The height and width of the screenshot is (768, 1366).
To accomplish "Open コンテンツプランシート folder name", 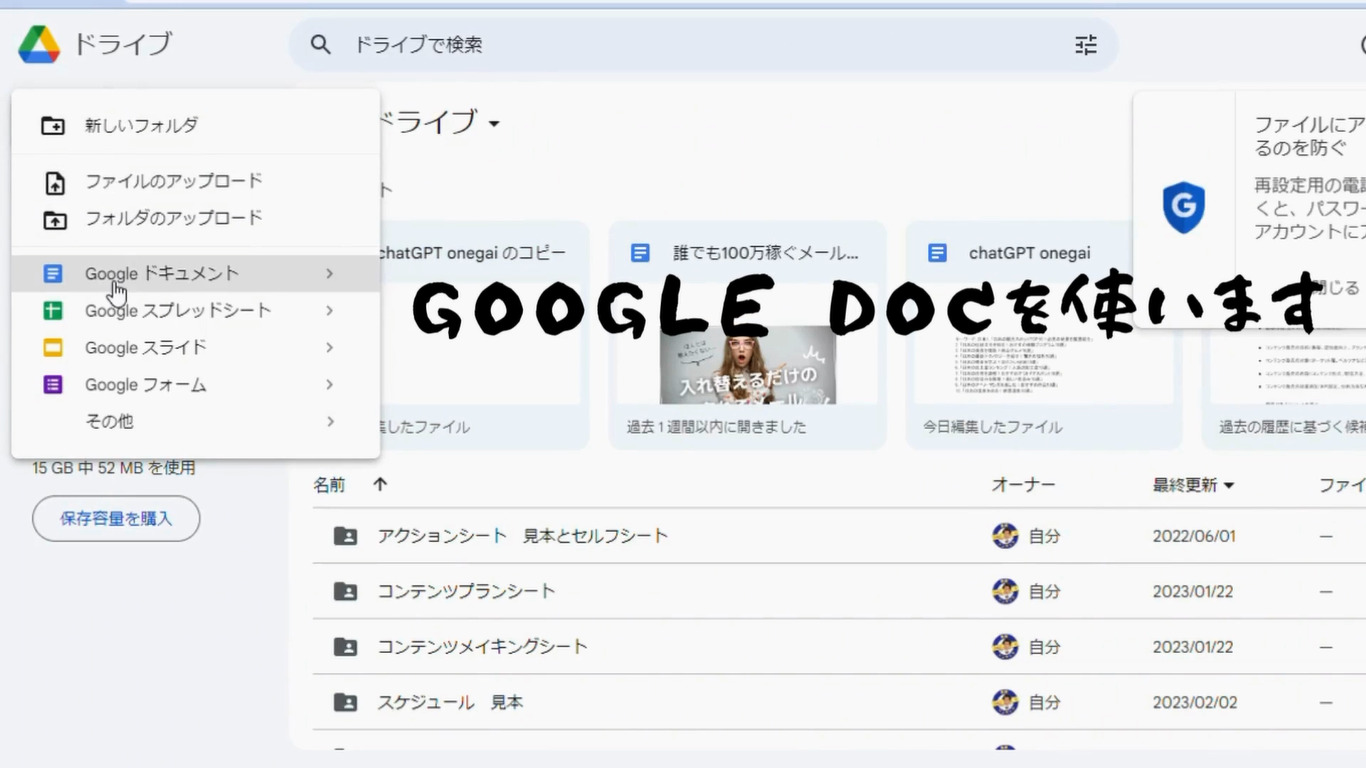I will [466, 592].
